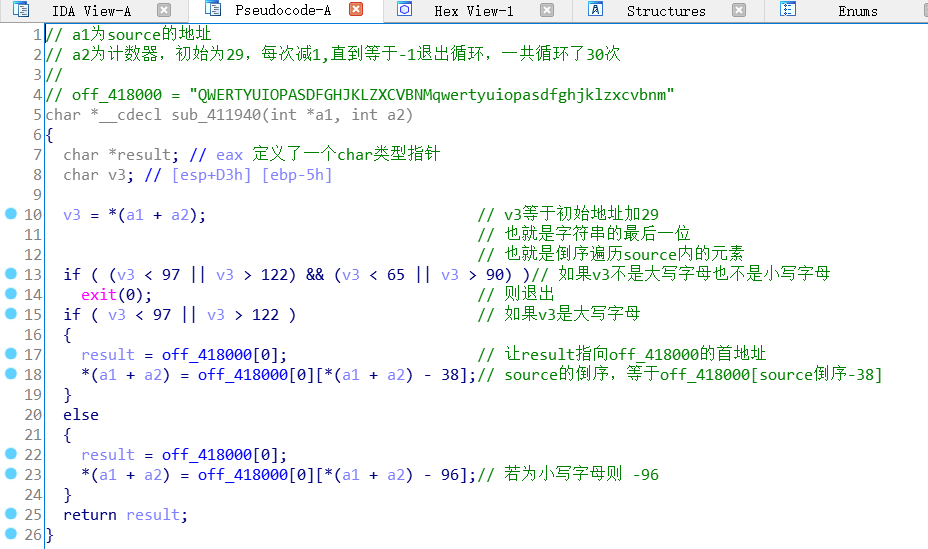Viewport: 928px width, 549px height.
Task: Click the else keyword on line 20
Action: pyautogui.click(x=81, y=415)
